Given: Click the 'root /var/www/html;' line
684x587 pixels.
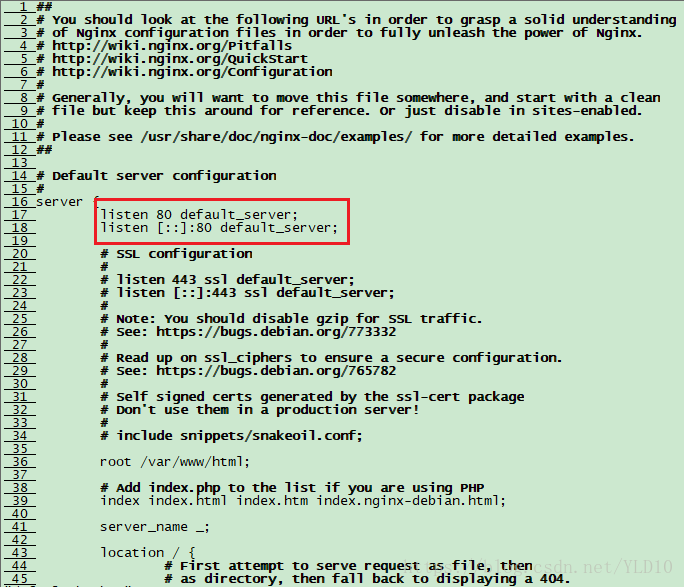Looking at the screenshot, I should [x=174, y=462].
